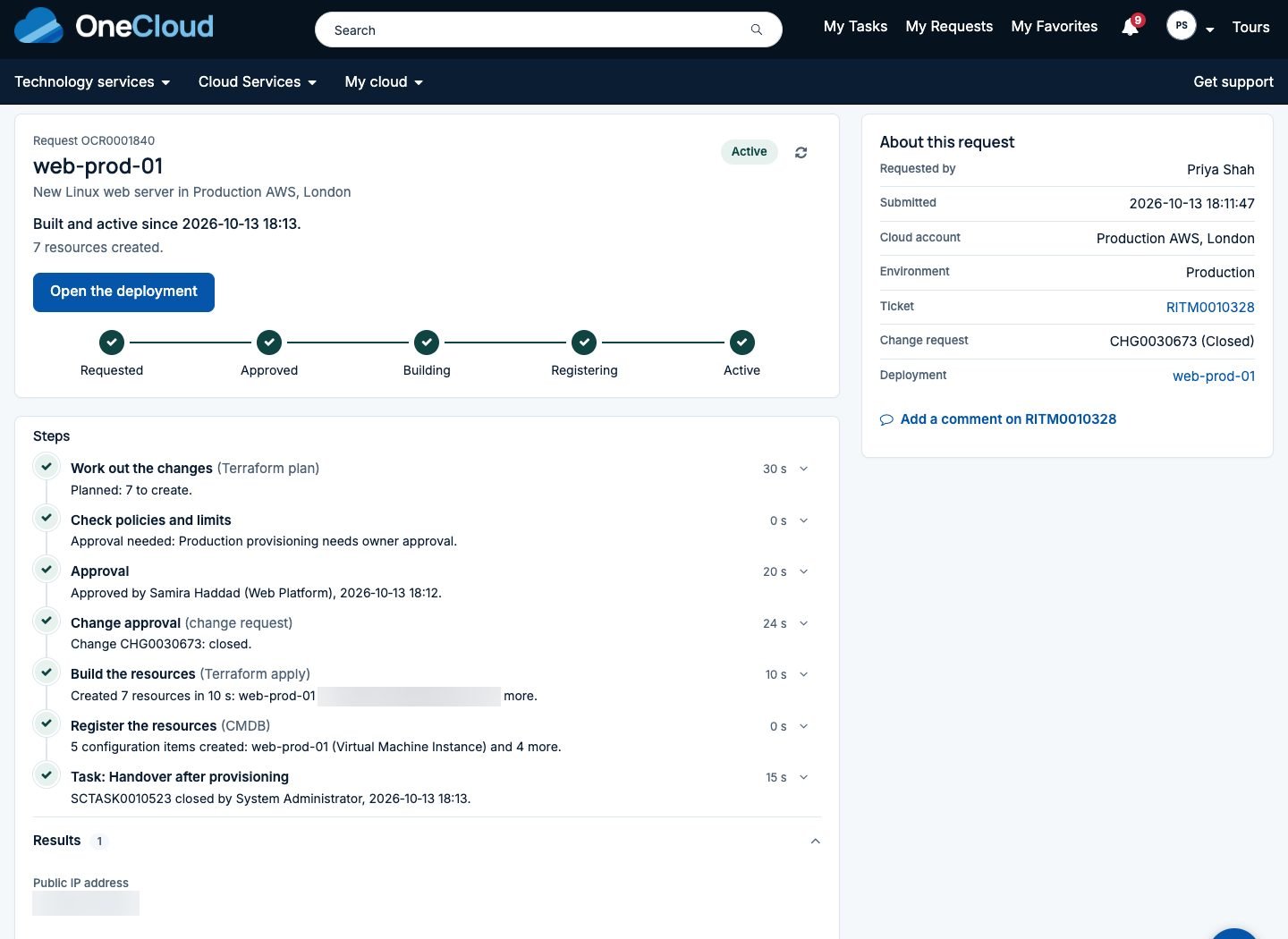1288x939 pixels.
Task: Click the Tours link
Action: (1250, 27)
